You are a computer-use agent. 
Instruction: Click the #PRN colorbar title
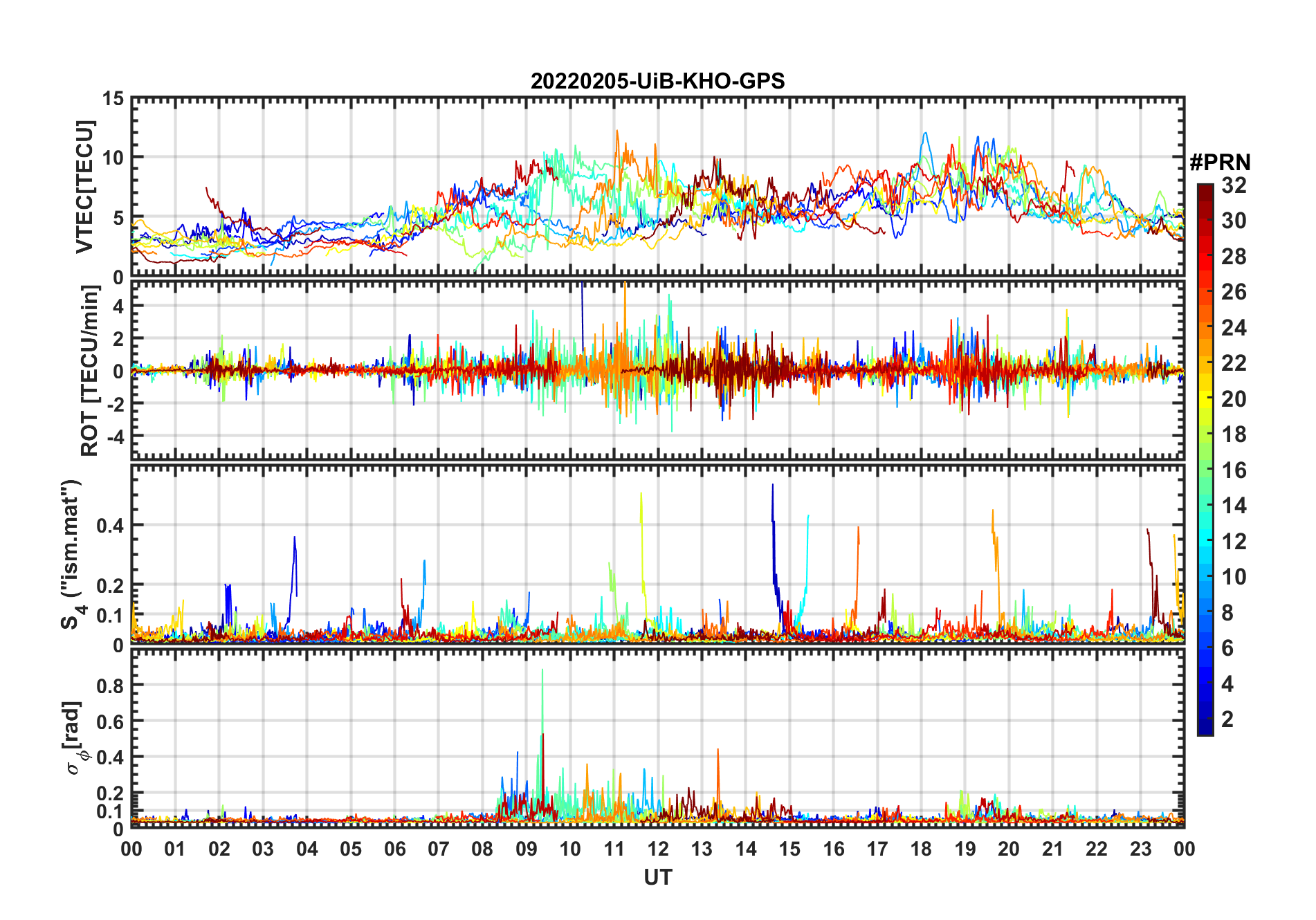[1220, 163]
